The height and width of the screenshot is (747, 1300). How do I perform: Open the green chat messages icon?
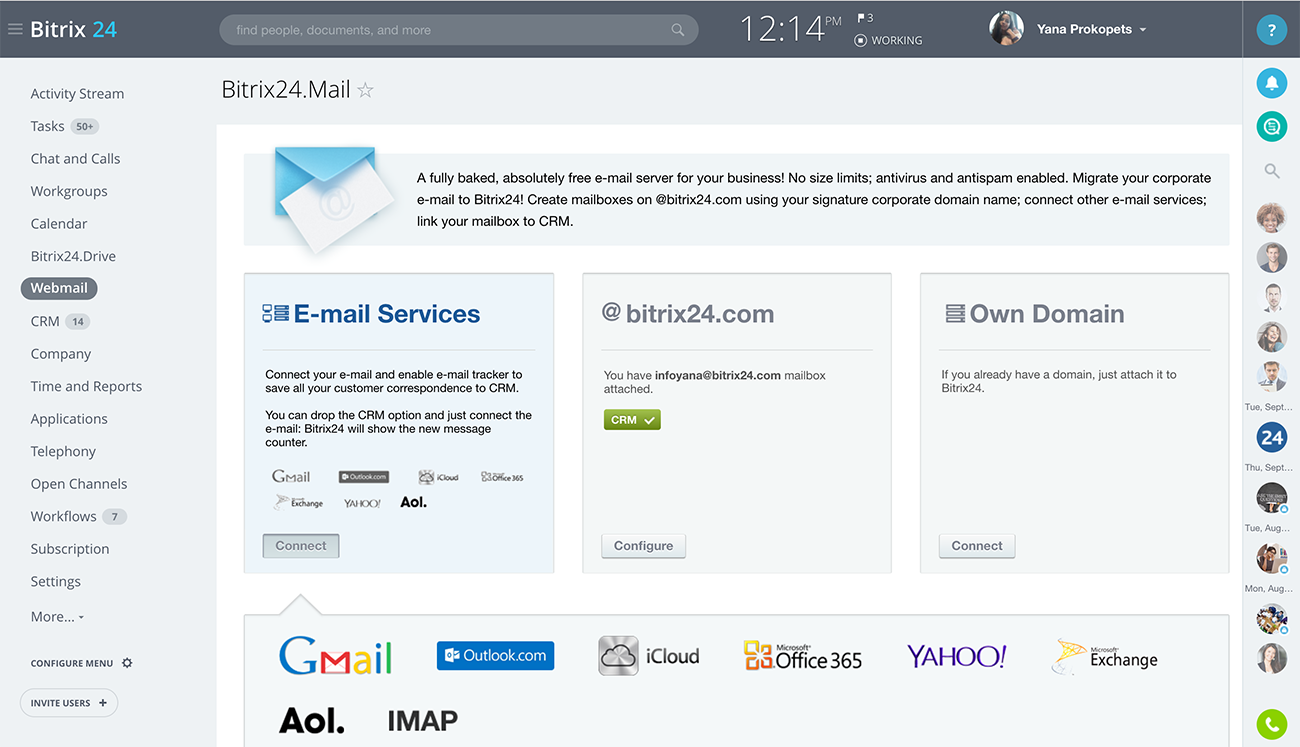tap(1271, 126)
